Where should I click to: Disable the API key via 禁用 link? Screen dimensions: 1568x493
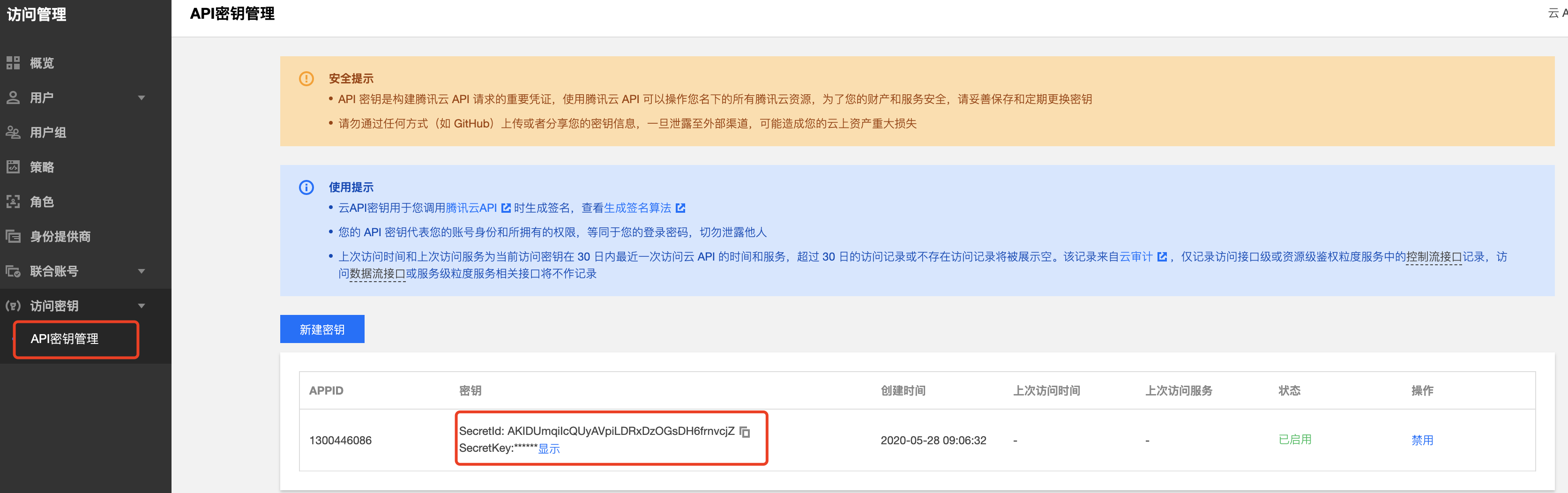click(1422, 440)
